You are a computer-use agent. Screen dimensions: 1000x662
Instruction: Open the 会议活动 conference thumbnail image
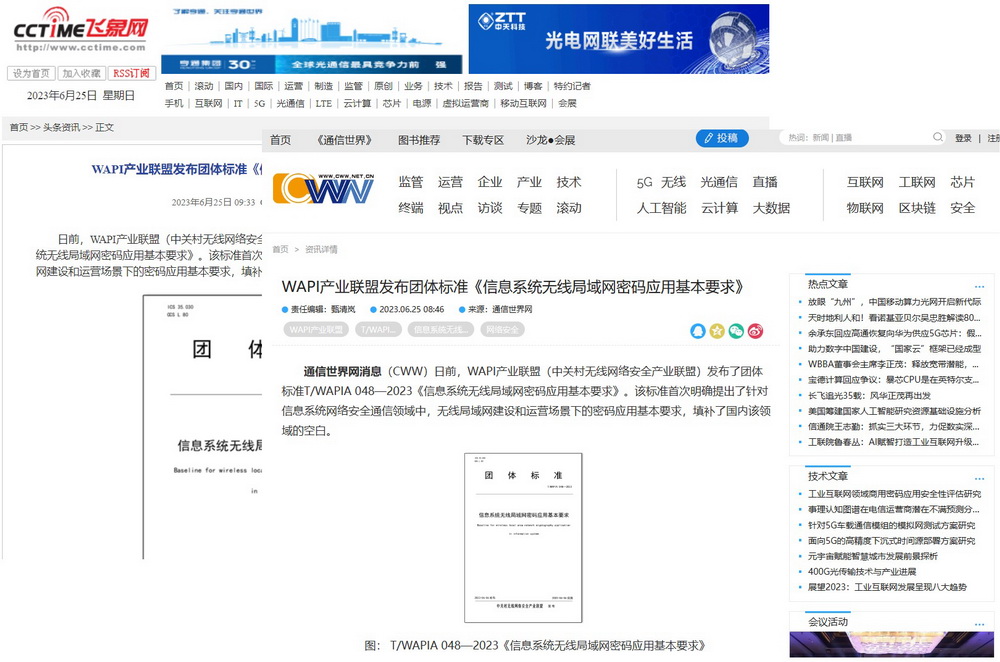pos(892,644)
